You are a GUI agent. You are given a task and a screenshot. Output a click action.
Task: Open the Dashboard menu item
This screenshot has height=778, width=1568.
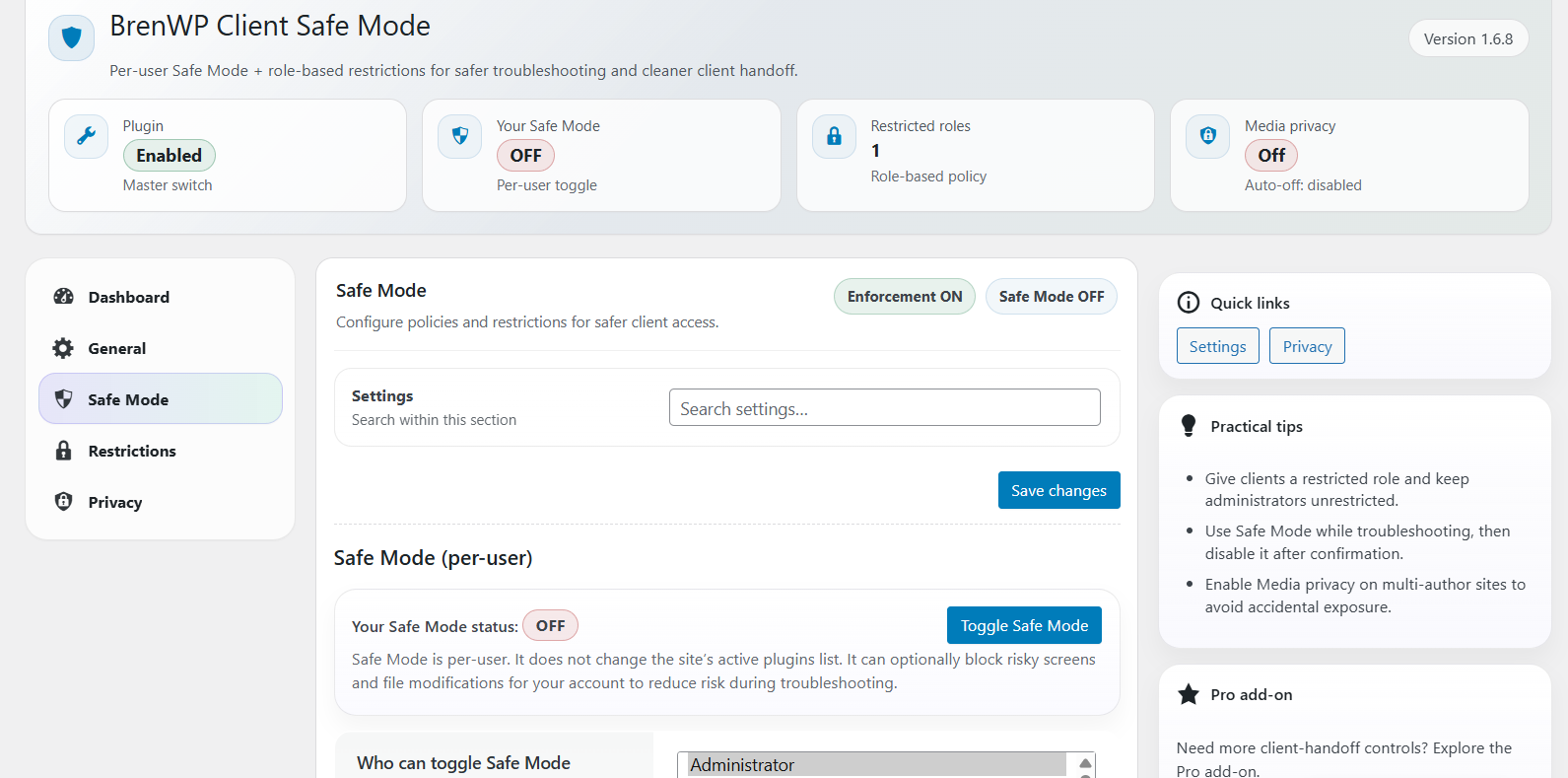pyautogui.click(x=128, y=297)
